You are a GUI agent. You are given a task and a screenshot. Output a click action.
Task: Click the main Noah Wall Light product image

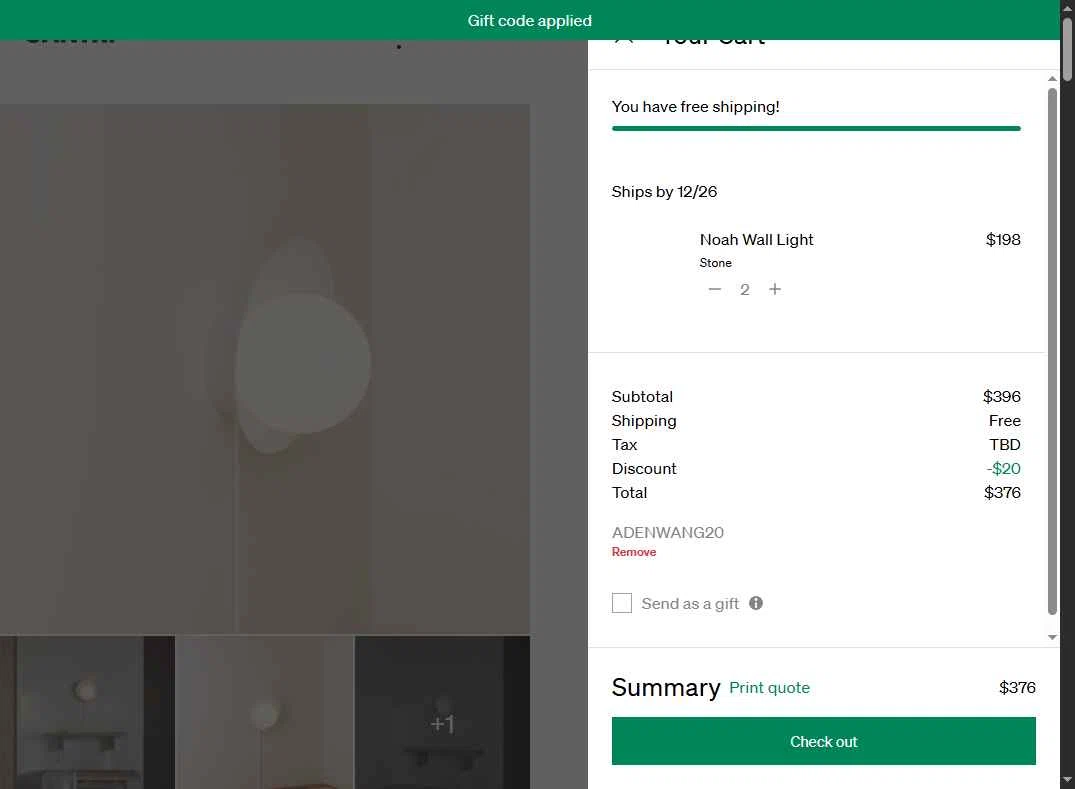click(x=265, y=369)
